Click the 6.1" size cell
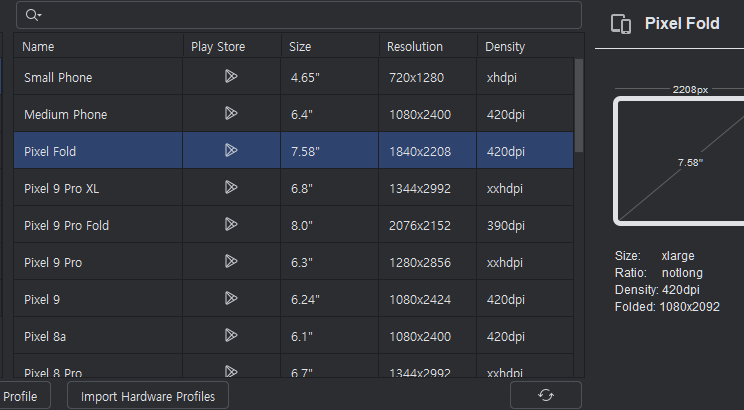 [330, 336]
